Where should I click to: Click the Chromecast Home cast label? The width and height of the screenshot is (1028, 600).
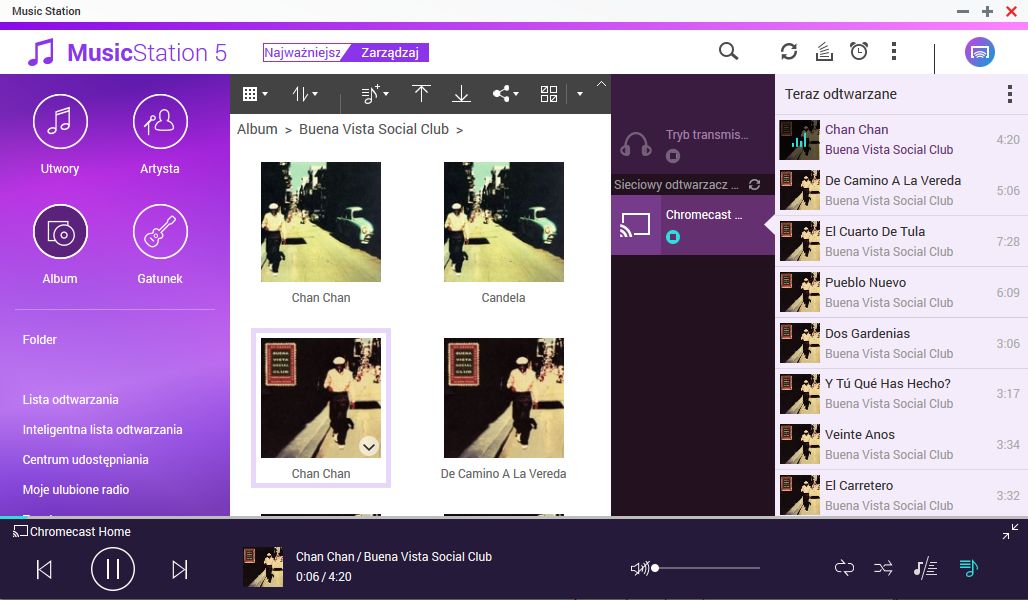pyautogui.click(x=72, y=532)
